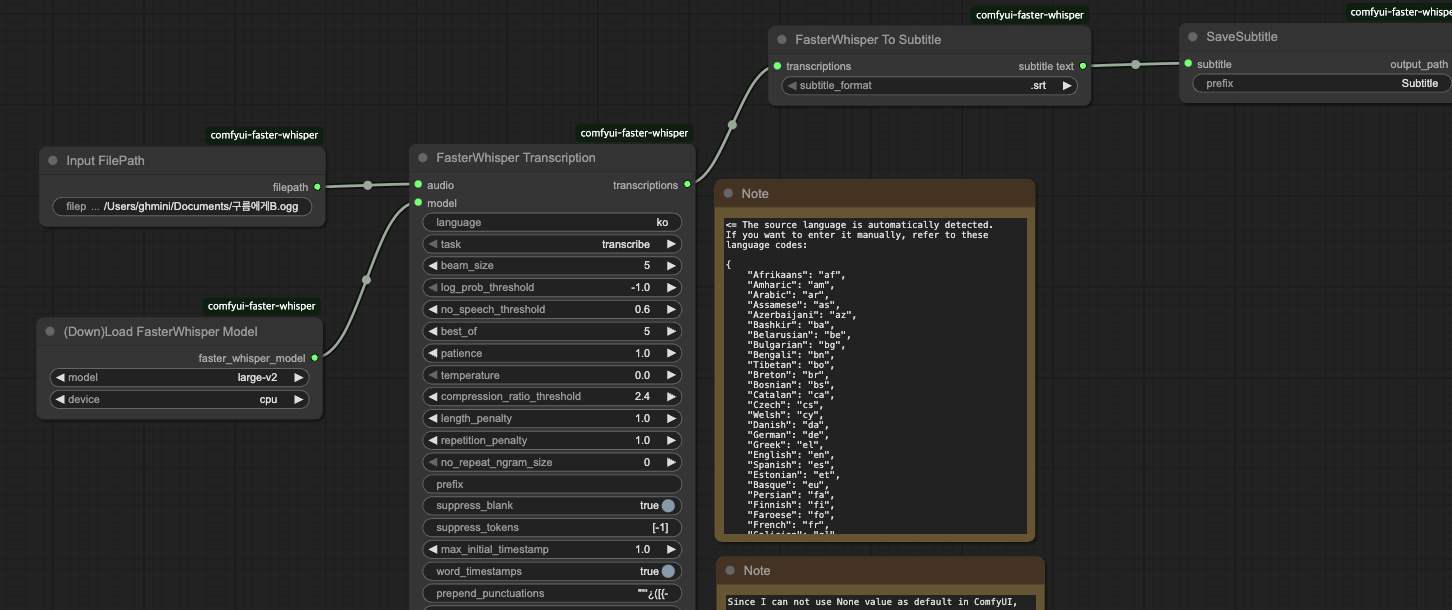Viewport: 1452px width, 610px height.
Task: Select the FasterWhisper Transcription node title
Action: (516, 158)
